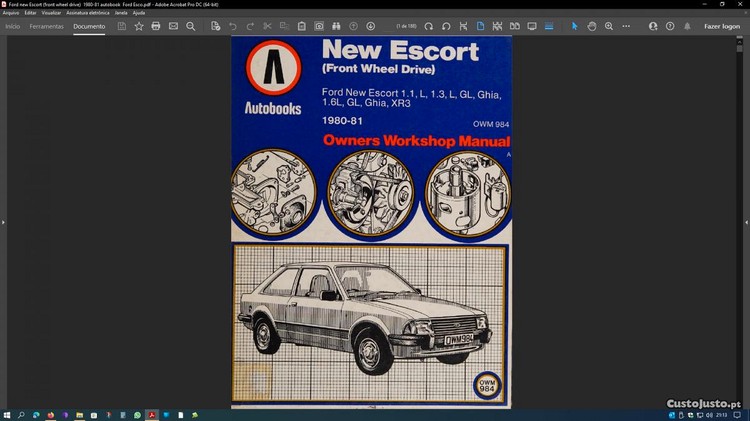Go to the Início tab
Screen dimensions: 750x421
13,26
